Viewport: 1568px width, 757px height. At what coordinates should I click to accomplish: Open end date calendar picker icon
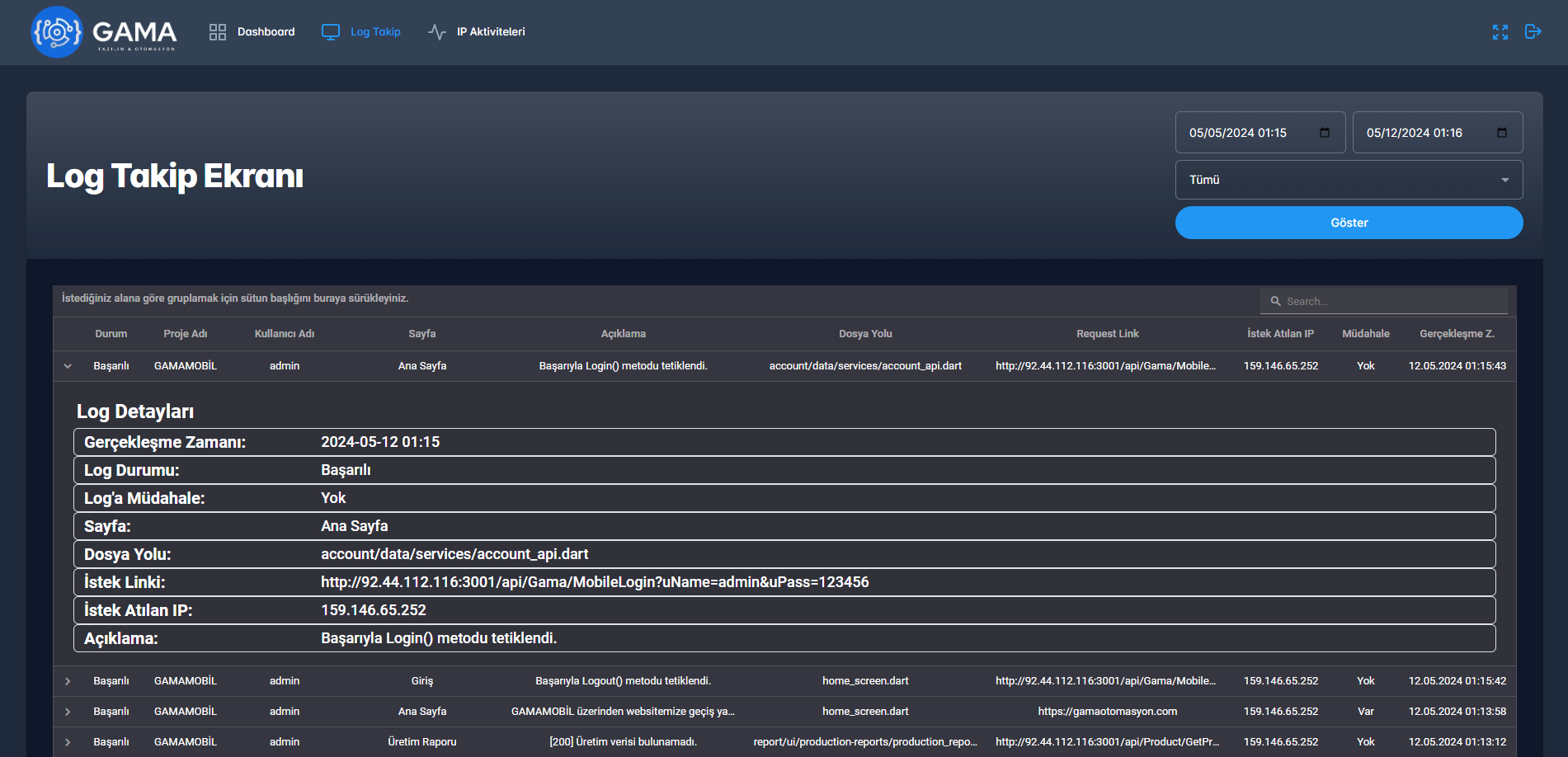tap(1502, 133)
